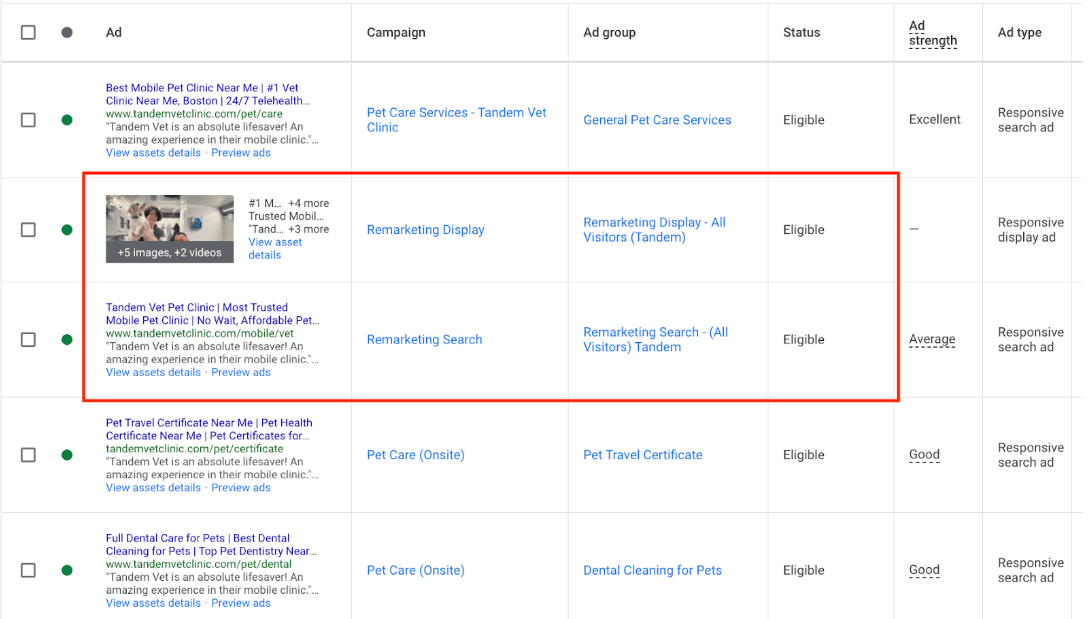Click green status dot of General Pet Care ad
This screenshot has height=619, width=1089.
[67, 120]
